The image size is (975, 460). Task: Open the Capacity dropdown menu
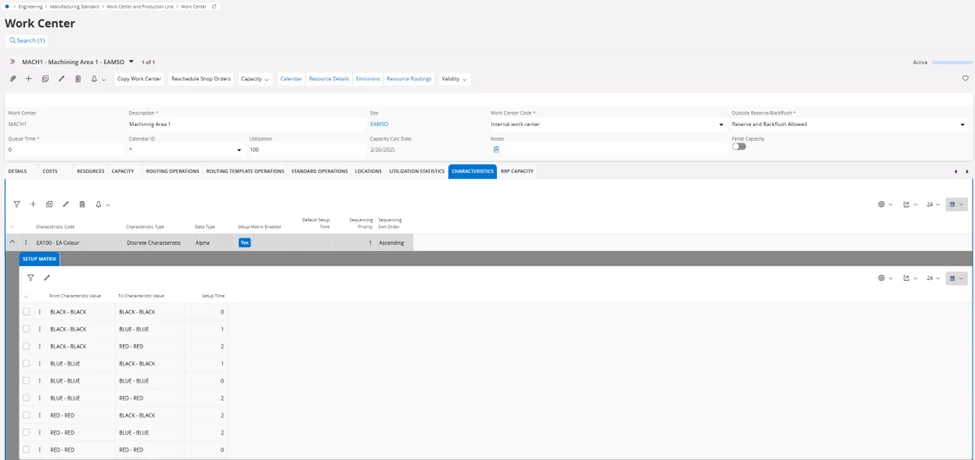(256, 79)
